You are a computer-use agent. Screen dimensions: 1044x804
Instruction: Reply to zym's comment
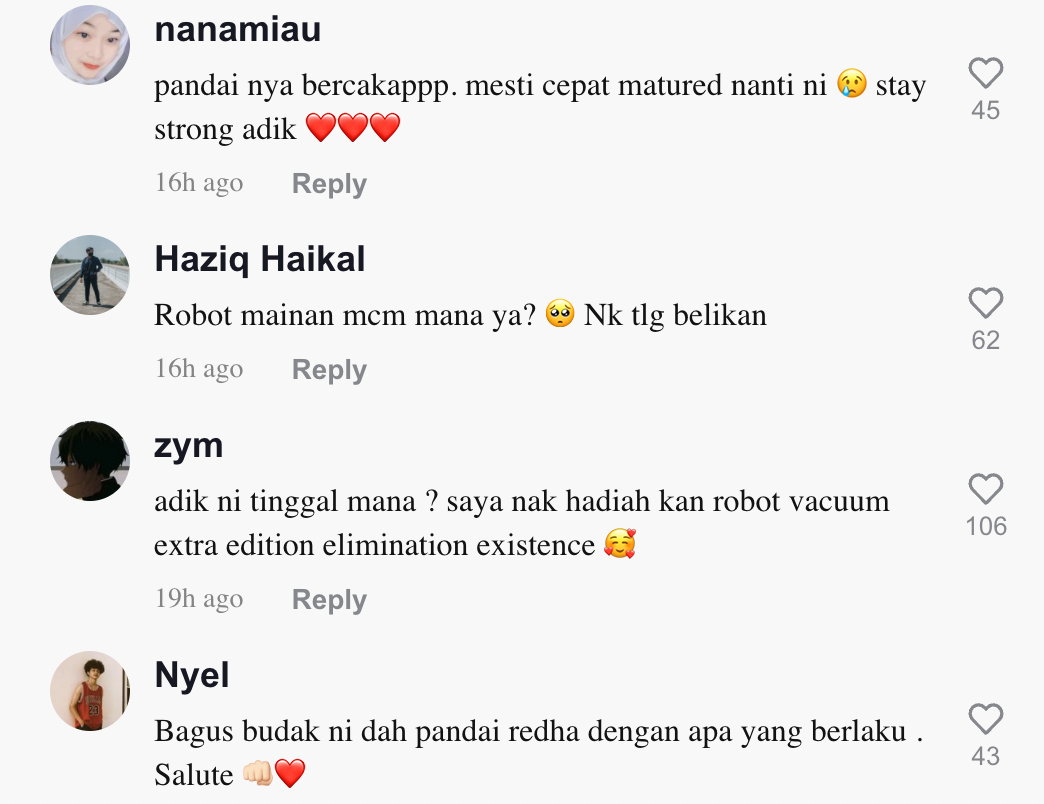[x=329, y=599]
